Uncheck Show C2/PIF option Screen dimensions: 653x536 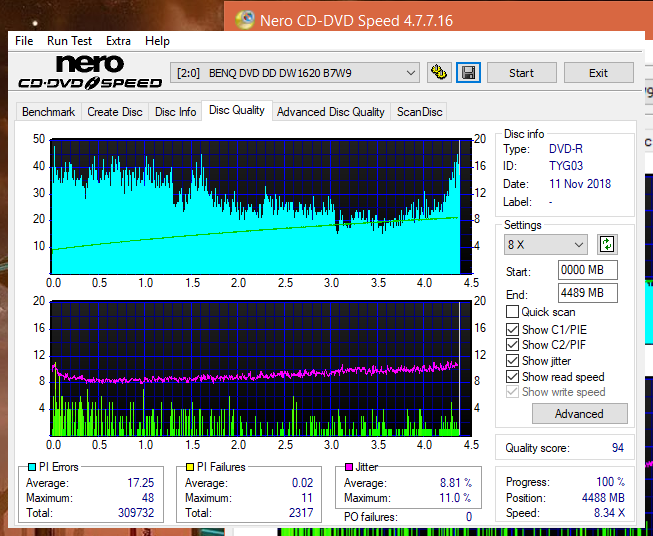pyautogui.click(x=512, y=345)
